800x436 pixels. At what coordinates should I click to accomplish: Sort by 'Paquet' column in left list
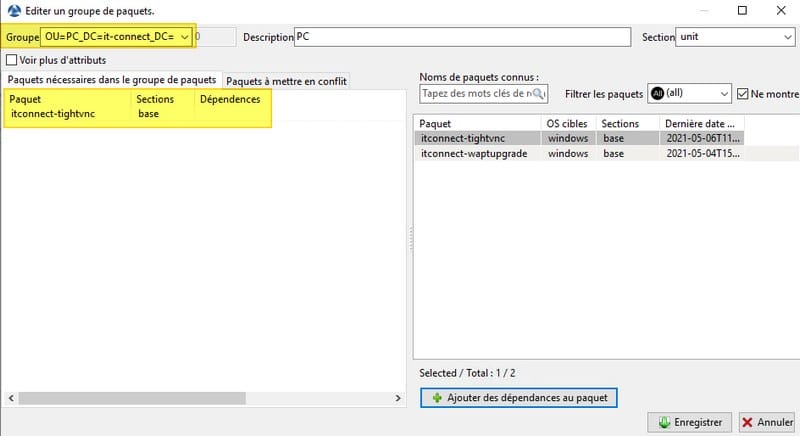pyautogui.click(x=68, y=99)
